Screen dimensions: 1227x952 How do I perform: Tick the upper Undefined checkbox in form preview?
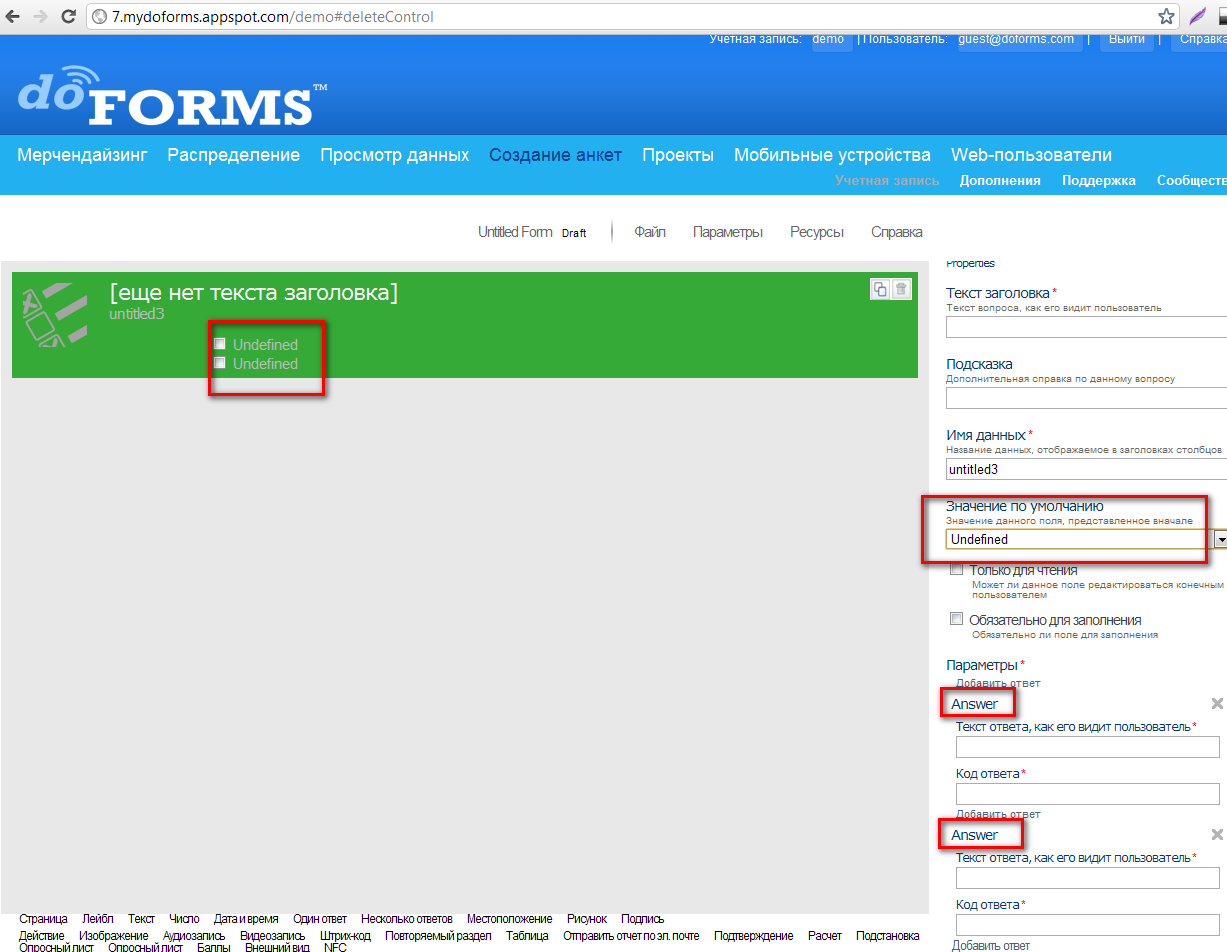tap(220, 344)
